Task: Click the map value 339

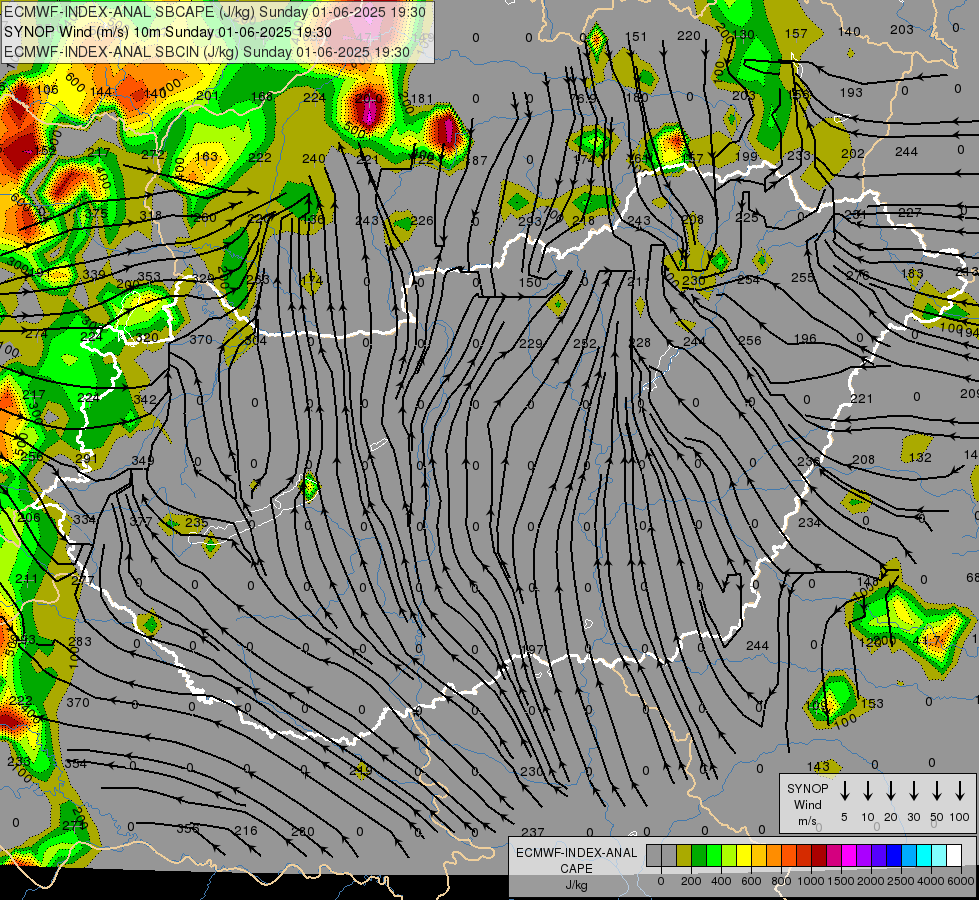Action: pos(94,275)
